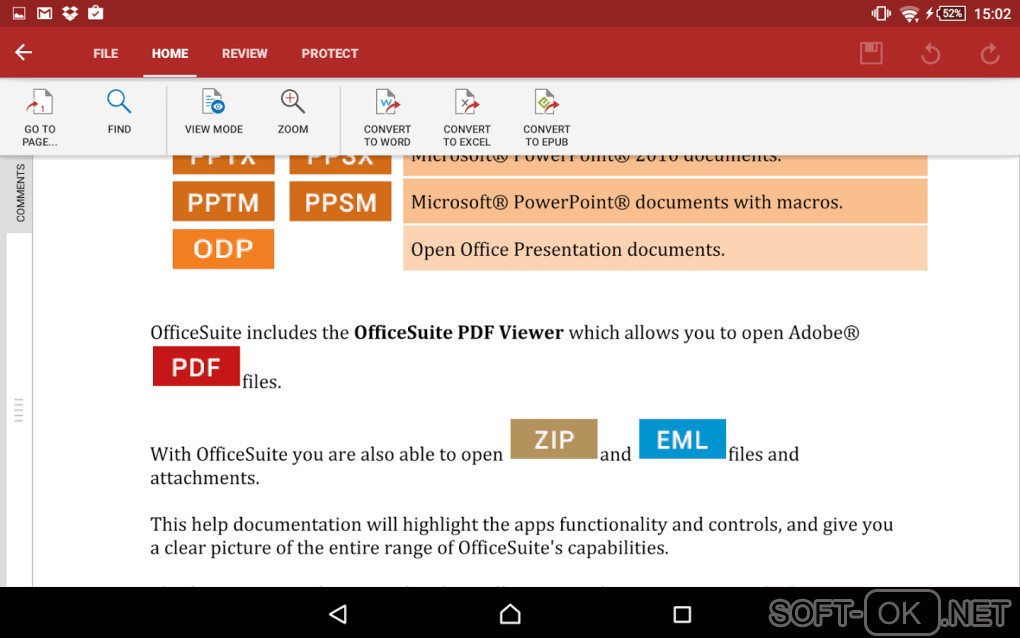Tap the back arrow in the red header
This screenshot has height=638, width=1020.
[23, 53]
